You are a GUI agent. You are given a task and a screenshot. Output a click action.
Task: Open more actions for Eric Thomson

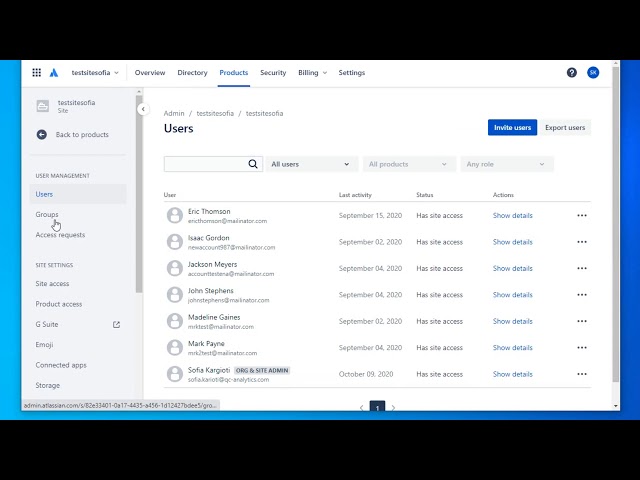(582, 216)
